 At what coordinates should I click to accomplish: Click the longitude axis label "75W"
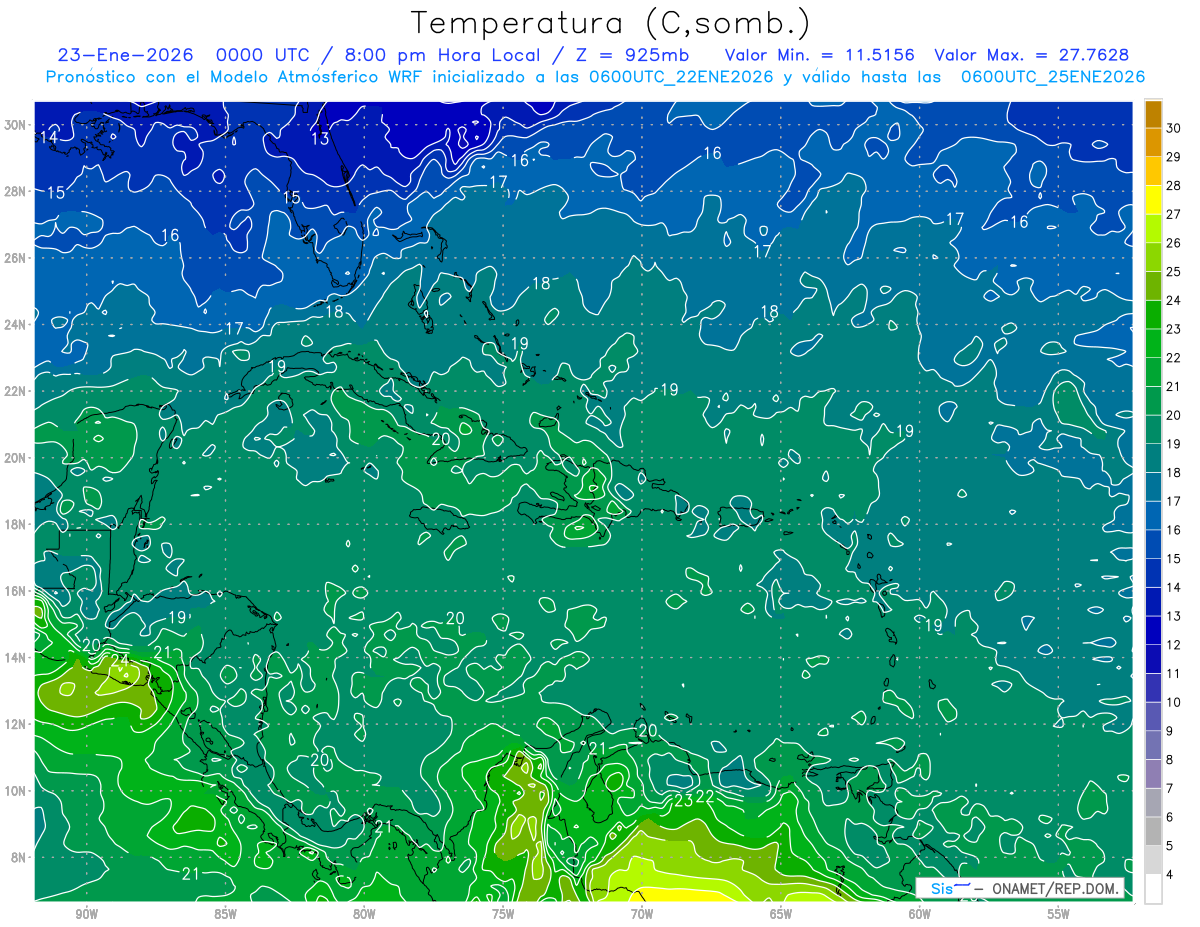pyautogui.click(x=503, y=914)
